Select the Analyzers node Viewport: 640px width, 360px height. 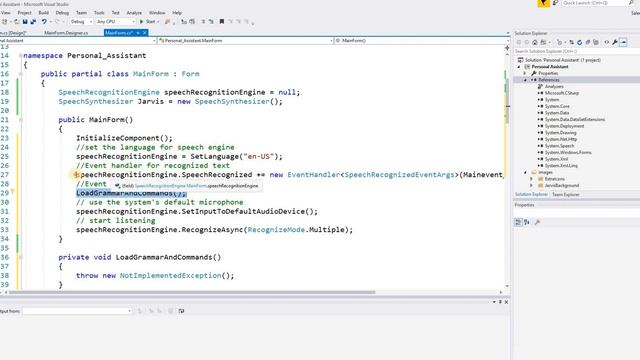(554, 87)
